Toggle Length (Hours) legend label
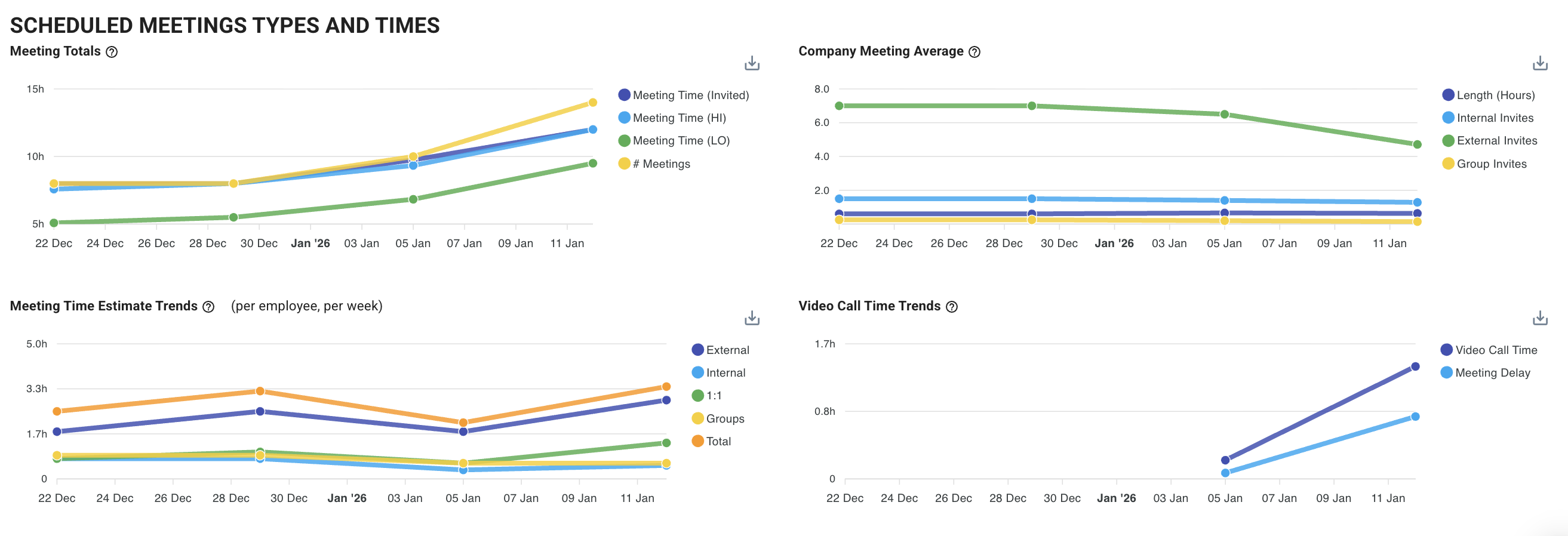 (x=1495, y=96)
